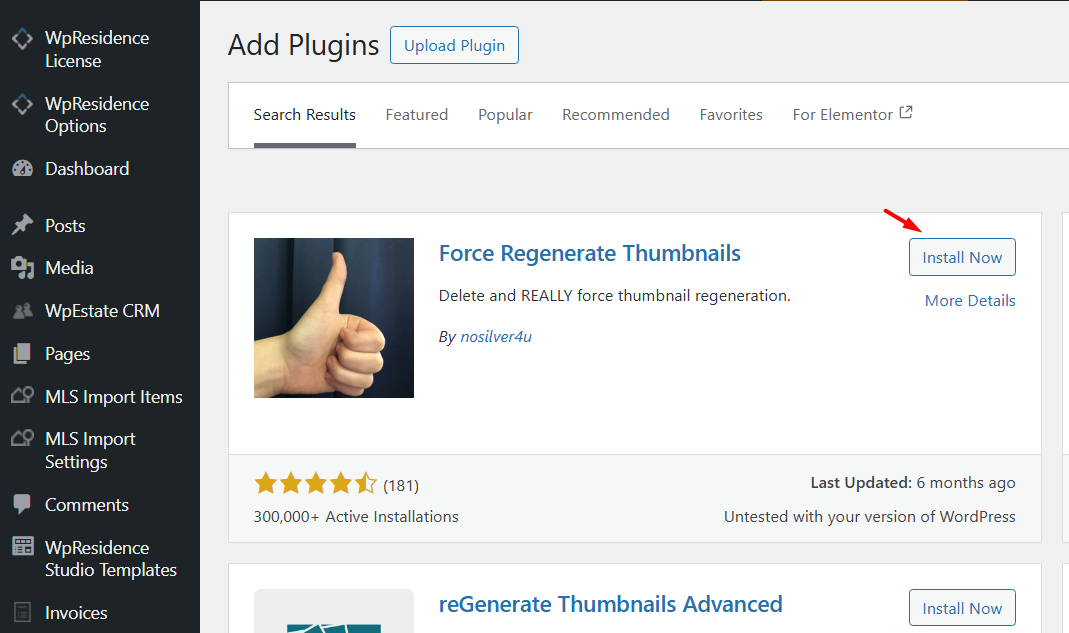Viewport: 1069px width, 633px height.
Task: Click the Upload Plugin button
Action: [454, 45]
